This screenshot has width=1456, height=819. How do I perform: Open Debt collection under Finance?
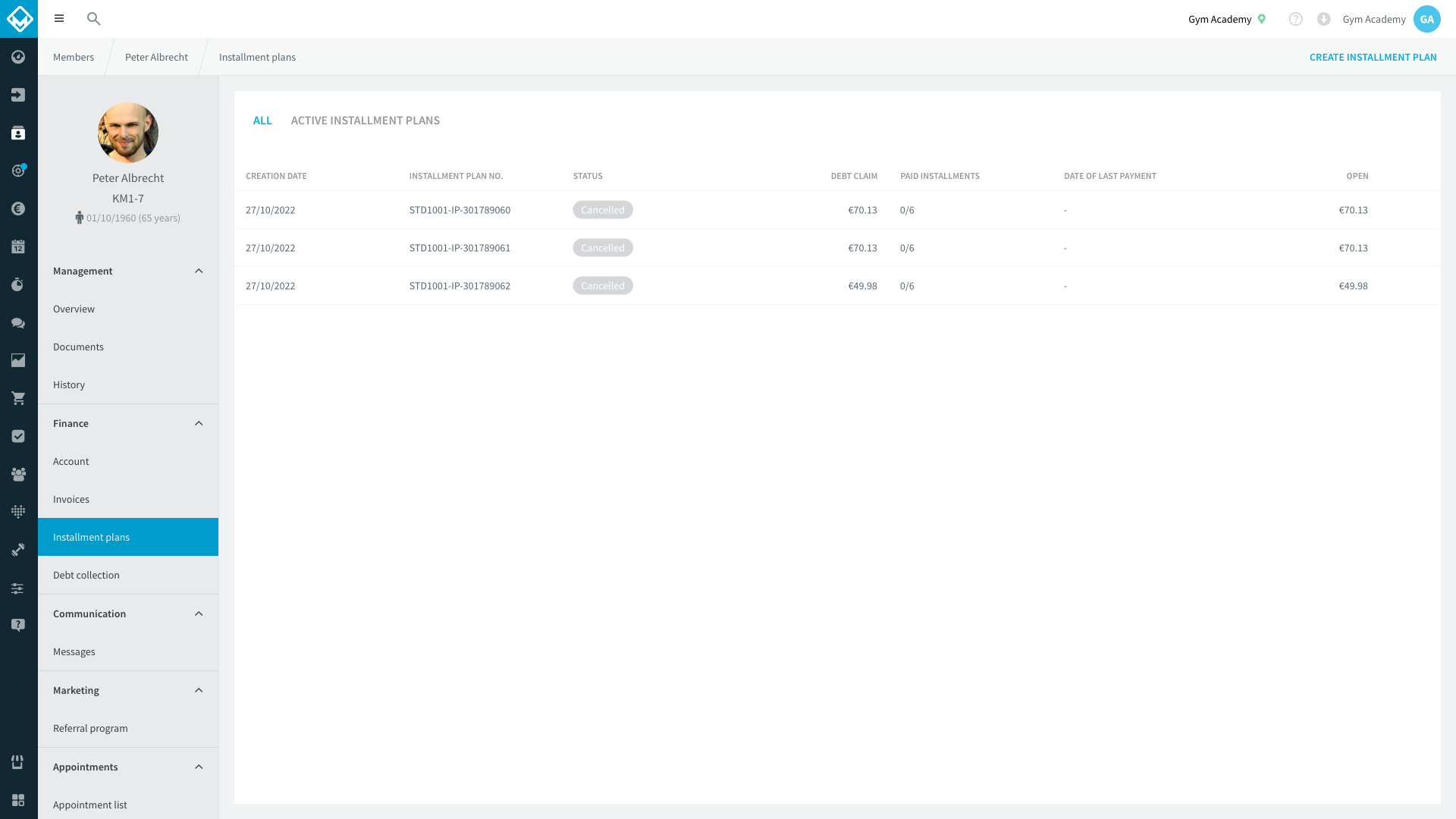(128, 575)
